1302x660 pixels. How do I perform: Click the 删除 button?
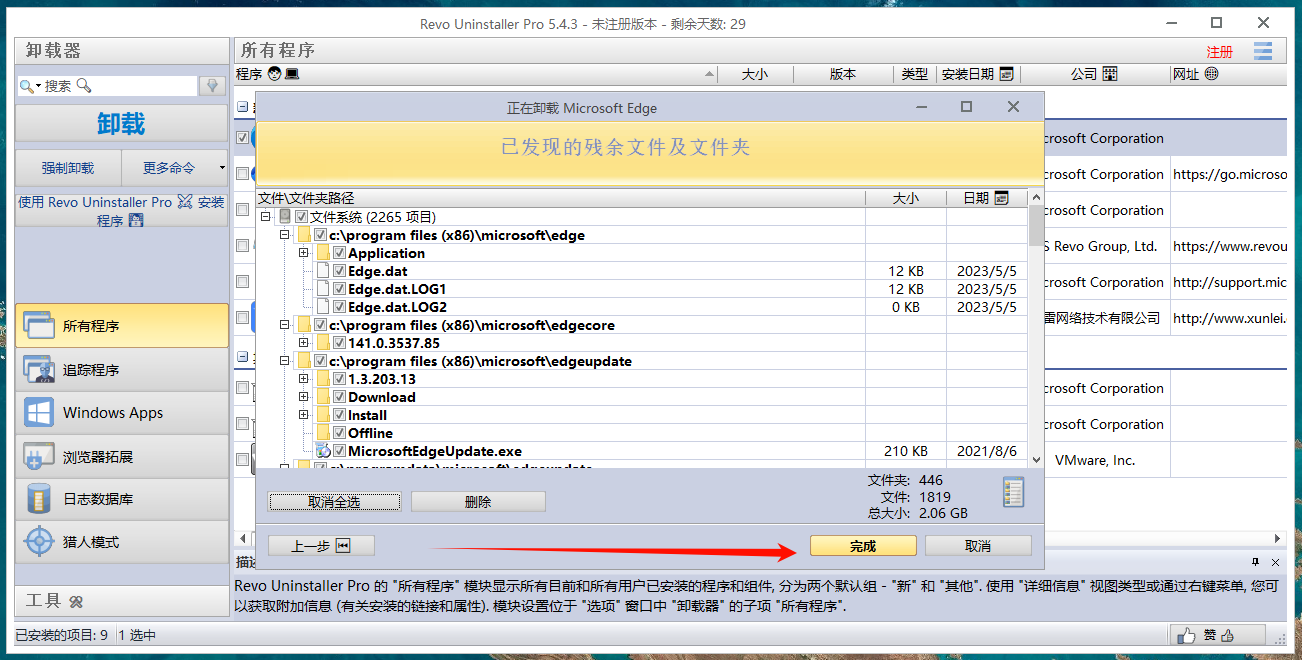tap(478, 502)
